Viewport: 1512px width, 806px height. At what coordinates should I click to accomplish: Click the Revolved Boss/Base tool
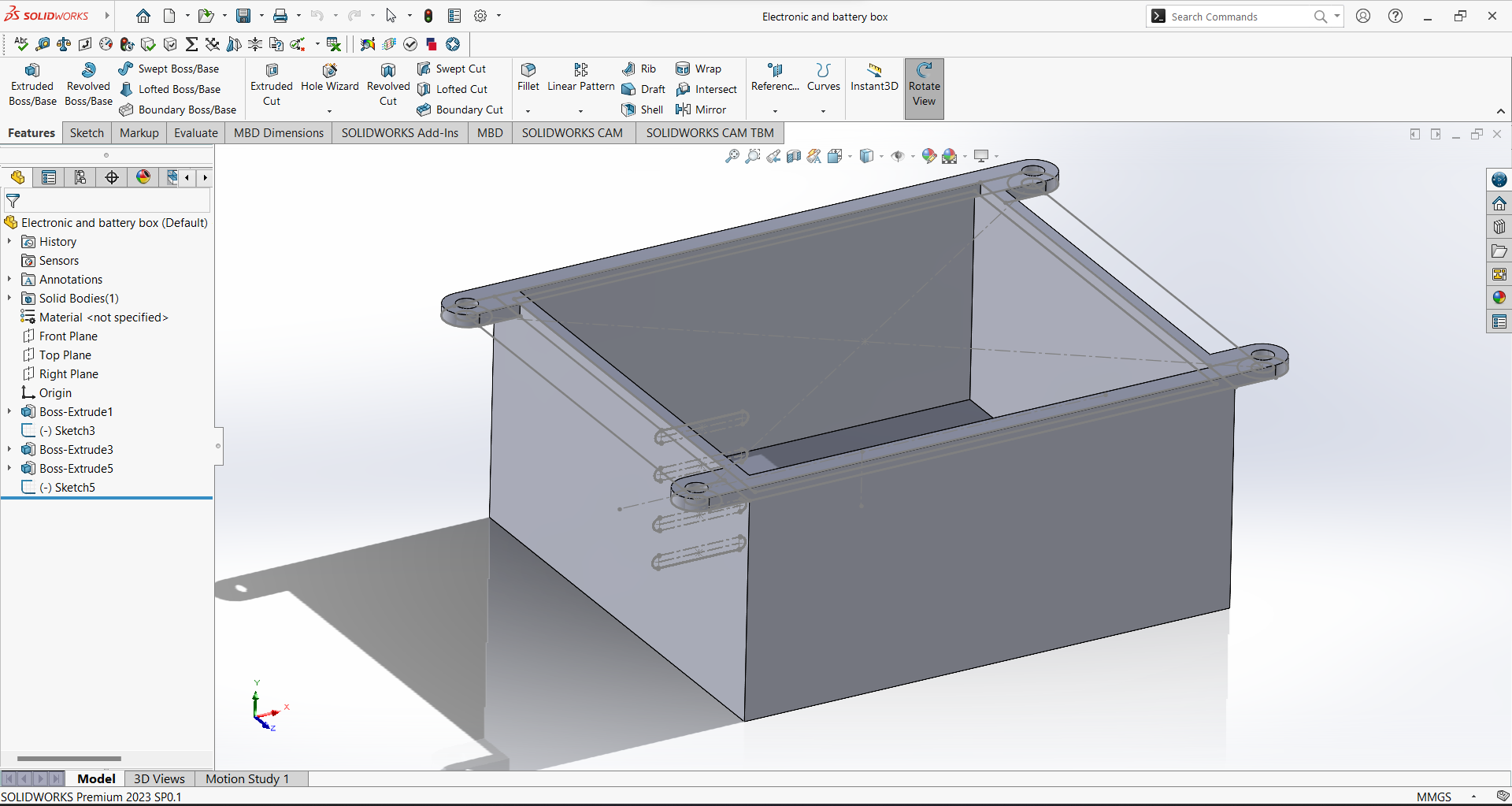88,85
